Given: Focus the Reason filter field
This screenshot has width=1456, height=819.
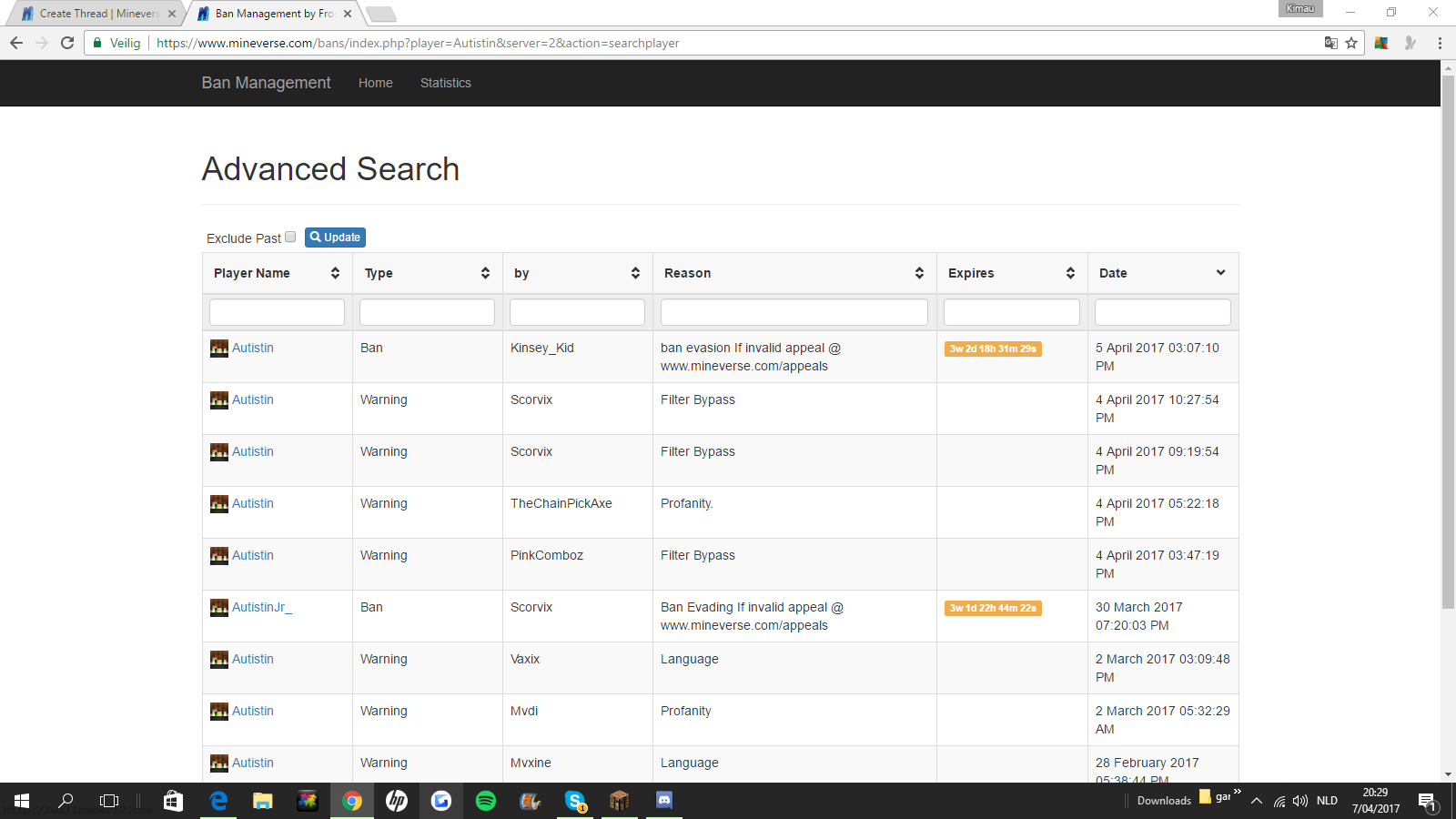Looking at the screenshot, I should tap(794, 312).
